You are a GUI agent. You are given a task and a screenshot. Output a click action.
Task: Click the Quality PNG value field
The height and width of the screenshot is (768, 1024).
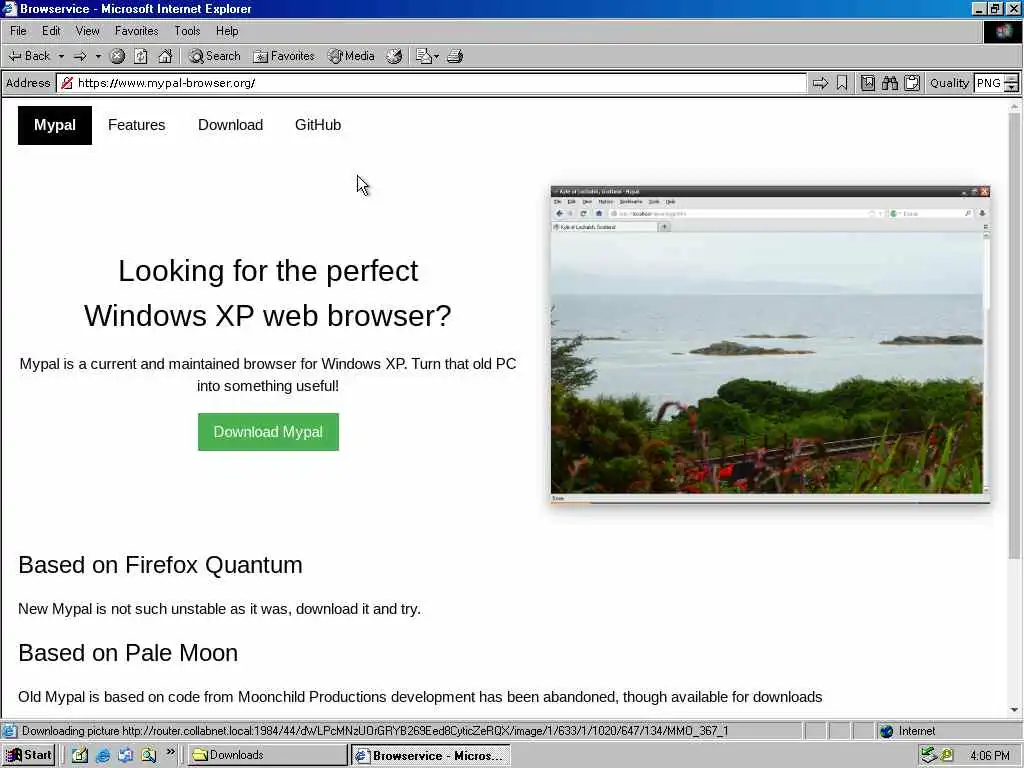click(x=989, y=83)
